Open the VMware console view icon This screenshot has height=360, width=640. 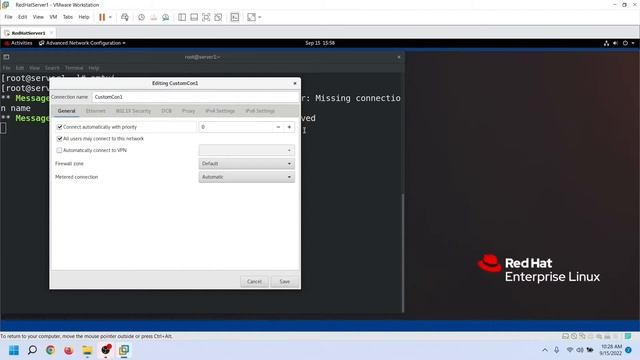235,17
